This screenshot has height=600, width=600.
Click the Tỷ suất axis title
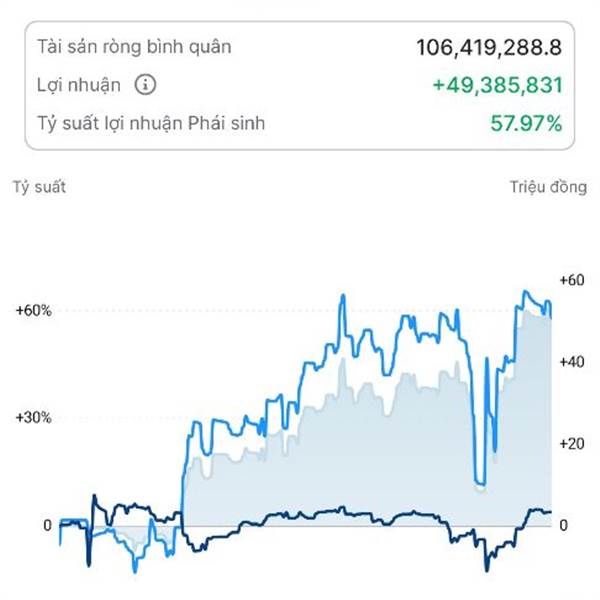pyautogui.click(x=39, y=188)
